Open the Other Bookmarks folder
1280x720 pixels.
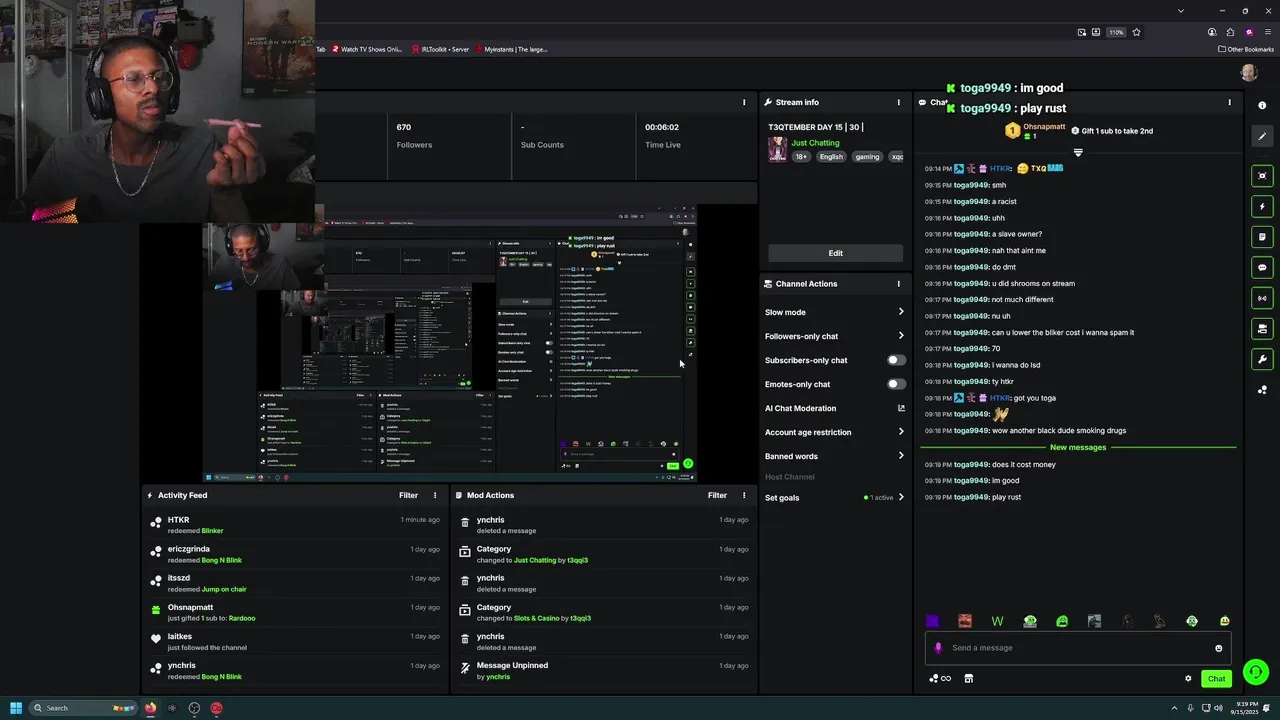(1246, 49)
